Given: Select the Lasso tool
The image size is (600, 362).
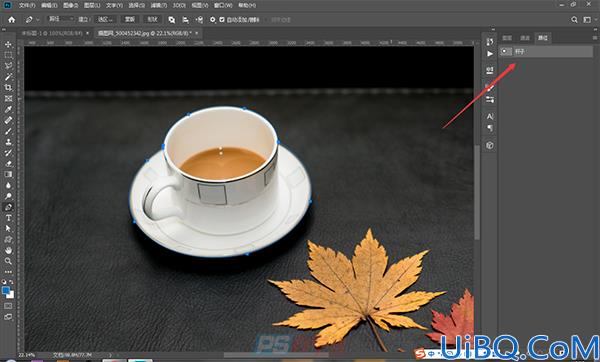Looking at the screenshot, I should pos(8,66).
